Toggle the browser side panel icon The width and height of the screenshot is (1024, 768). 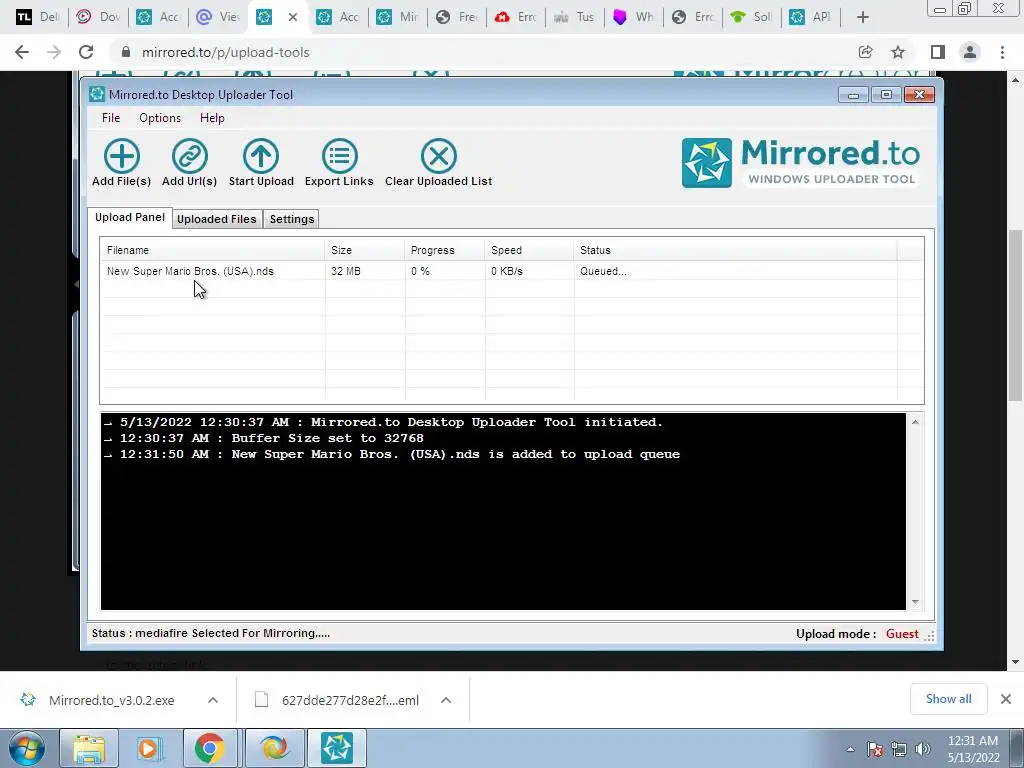click(938, 52)
